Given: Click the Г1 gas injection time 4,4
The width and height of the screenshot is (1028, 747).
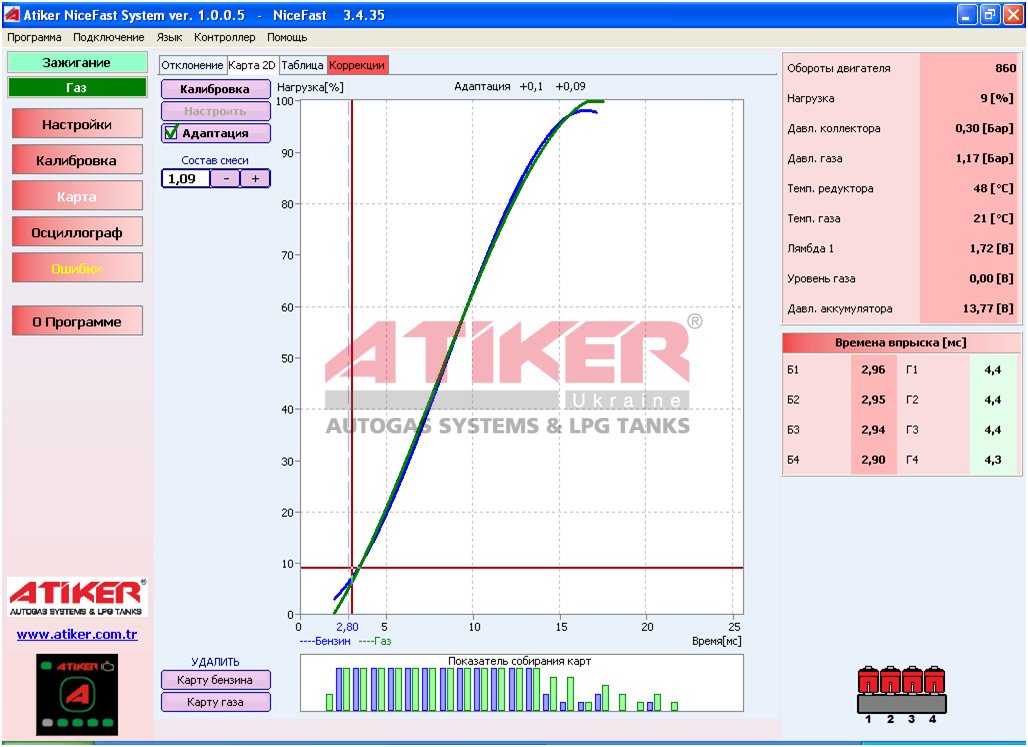Looking at the screenshot, I should 993,370.
